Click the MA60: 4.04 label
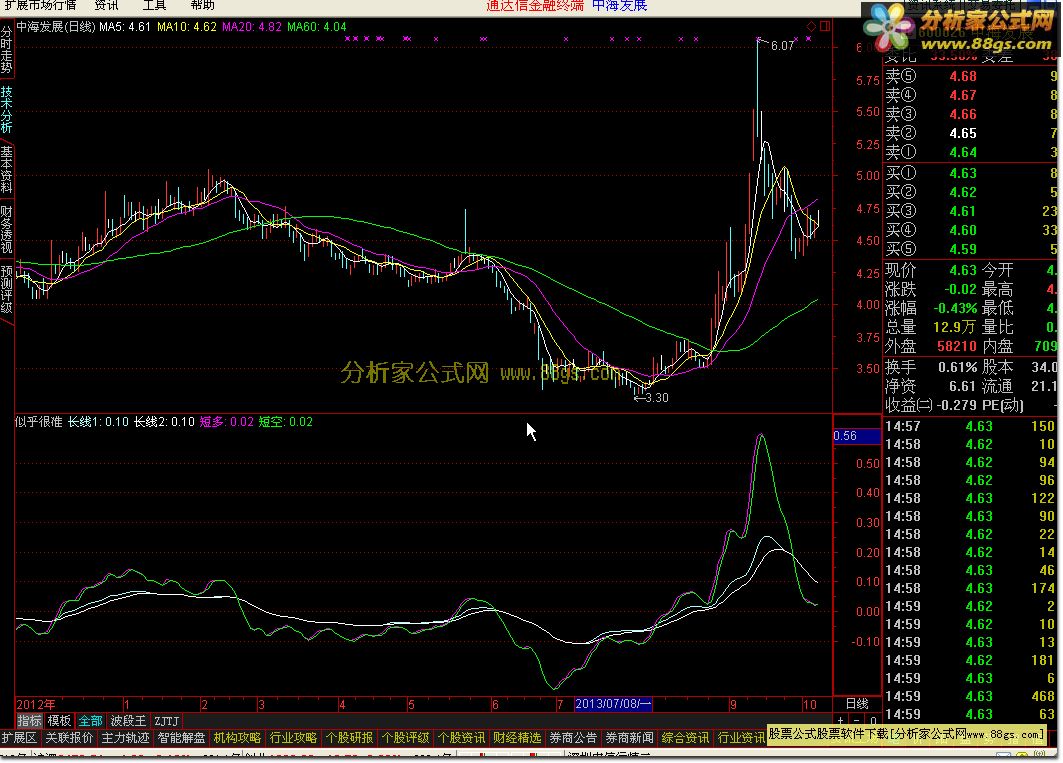The image size is (1063, 763). click(317, 27)
